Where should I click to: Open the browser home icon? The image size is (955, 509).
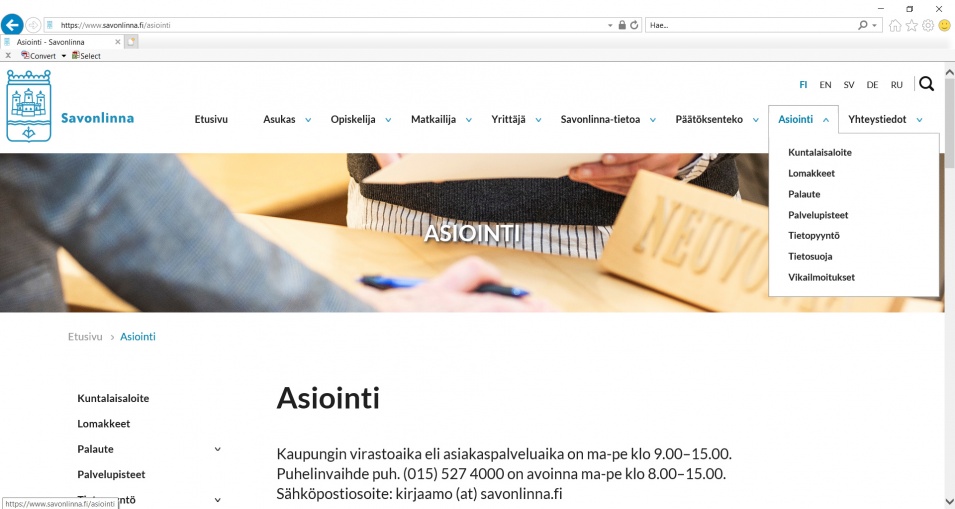point(895,25)
